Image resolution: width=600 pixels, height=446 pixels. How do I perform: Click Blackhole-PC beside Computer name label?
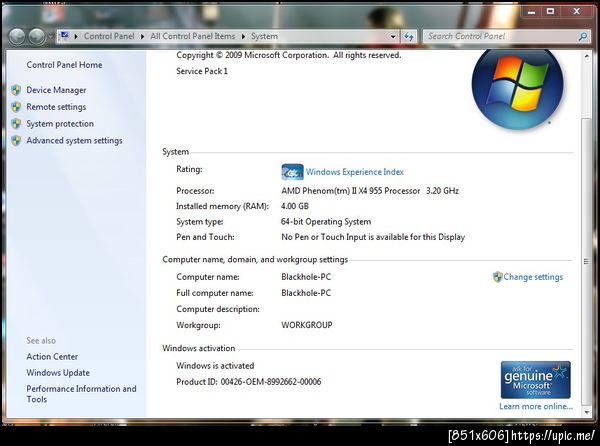(x=306, y=277)
